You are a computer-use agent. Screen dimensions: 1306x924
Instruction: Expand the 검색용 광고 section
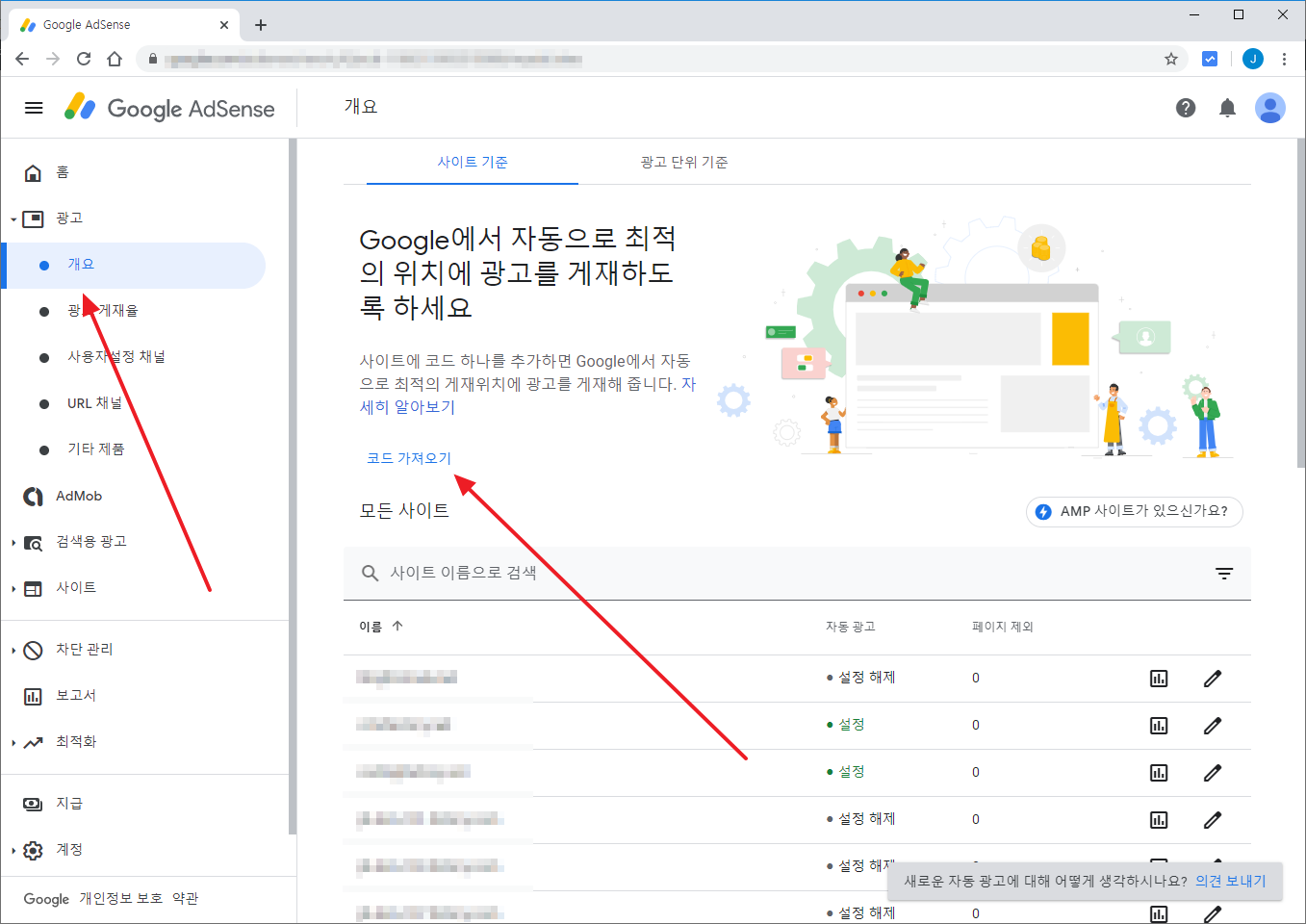pos(13,543)
